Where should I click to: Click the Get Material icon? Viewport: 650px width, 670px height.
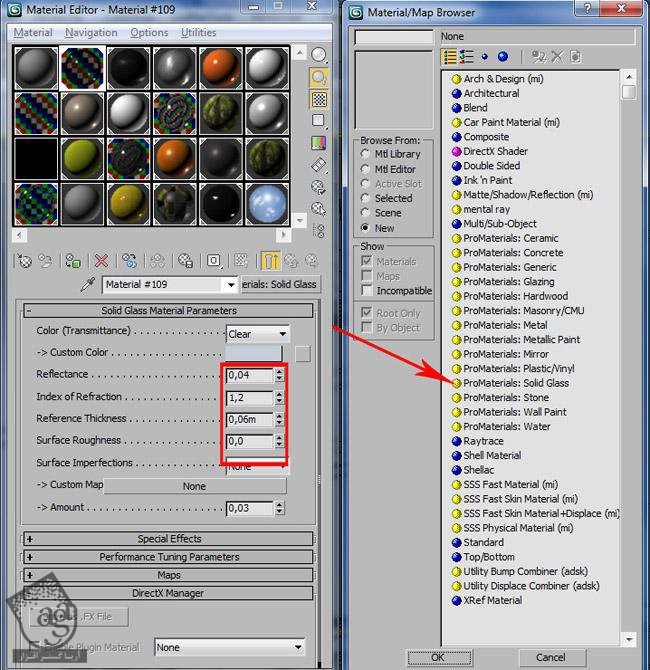pos(24,261)
